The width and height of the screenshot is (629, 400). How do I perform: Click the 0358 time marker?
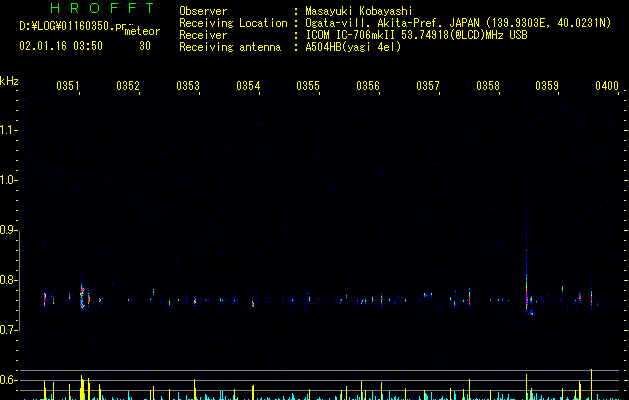pos(488,86)
